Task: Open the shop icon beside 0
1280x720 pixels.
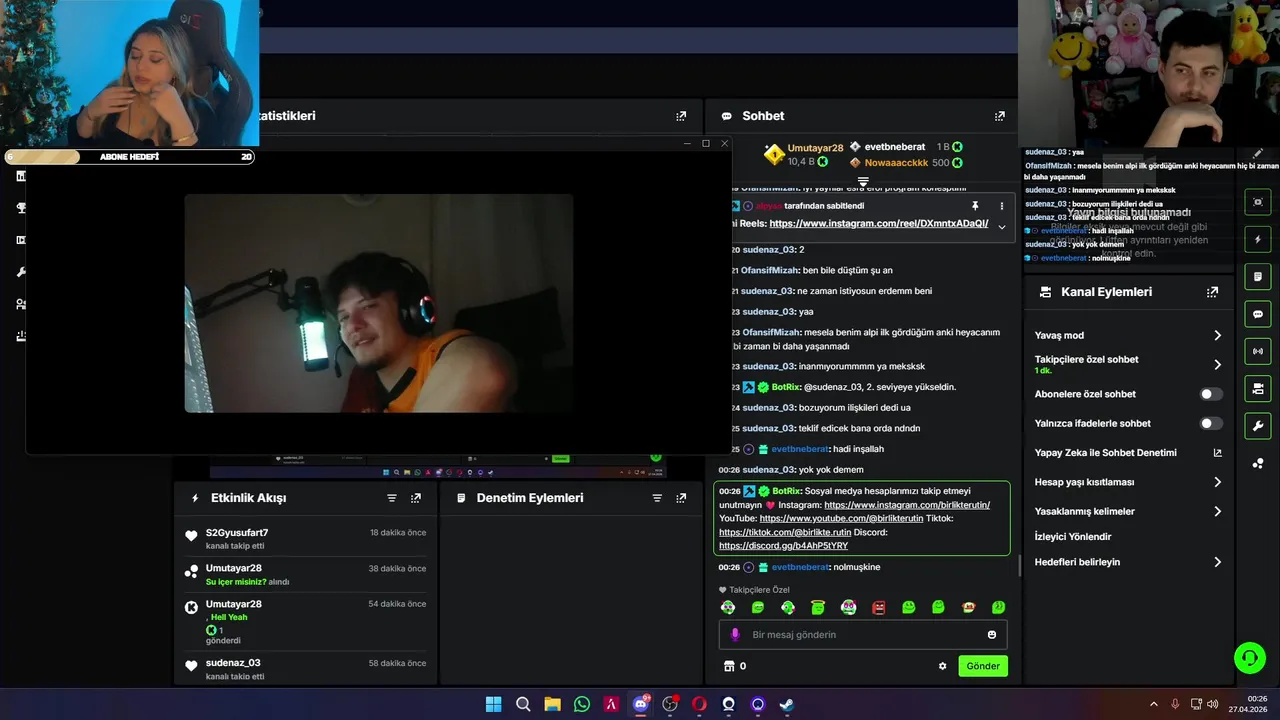Action: (x=729, y=666)
